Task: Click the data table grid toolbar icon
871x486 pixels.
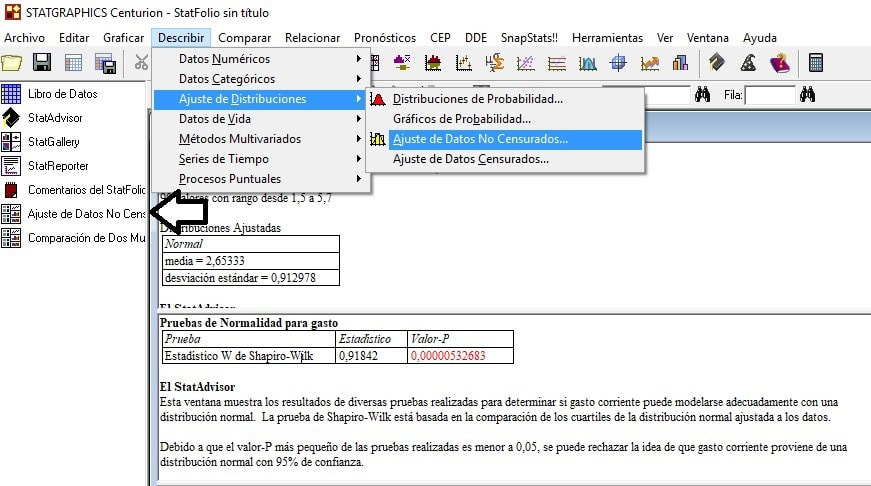Action: [x=73, y=63]
